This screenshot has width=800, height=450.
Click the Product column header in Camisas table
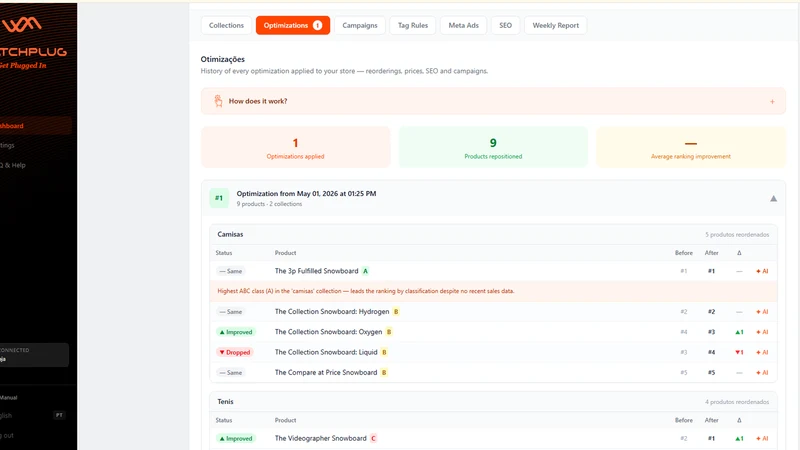point(285,253)
